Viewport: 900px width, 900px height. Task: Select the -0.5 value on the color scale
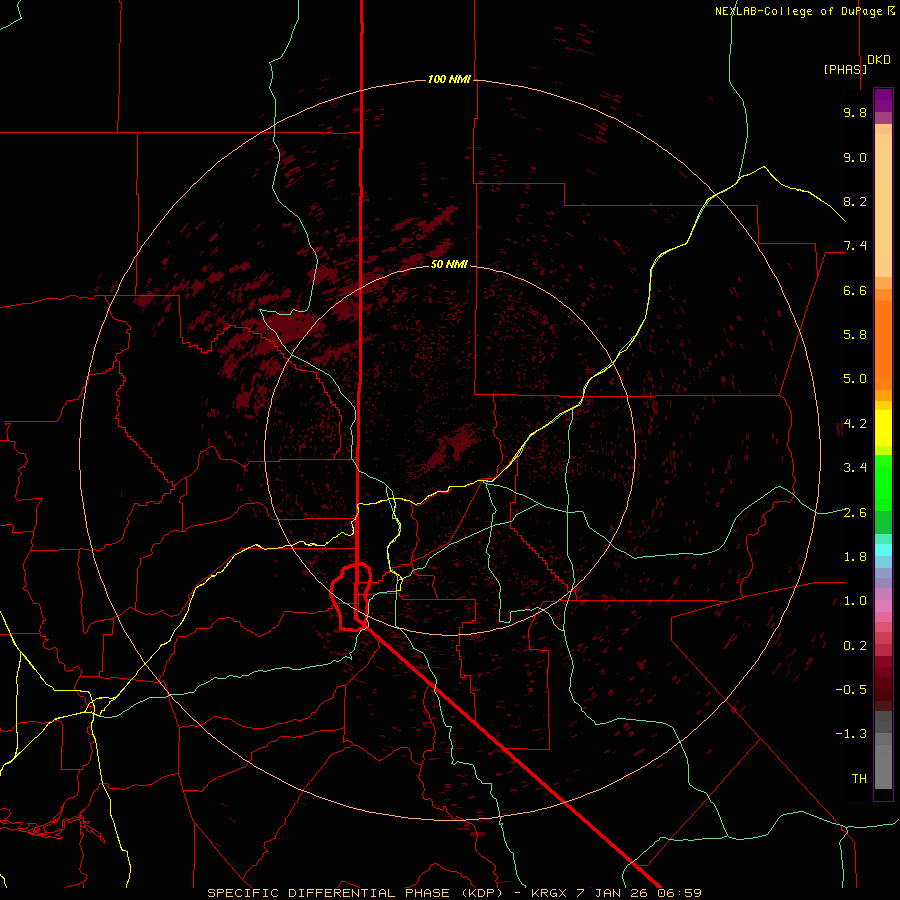[x=851, y=690]
